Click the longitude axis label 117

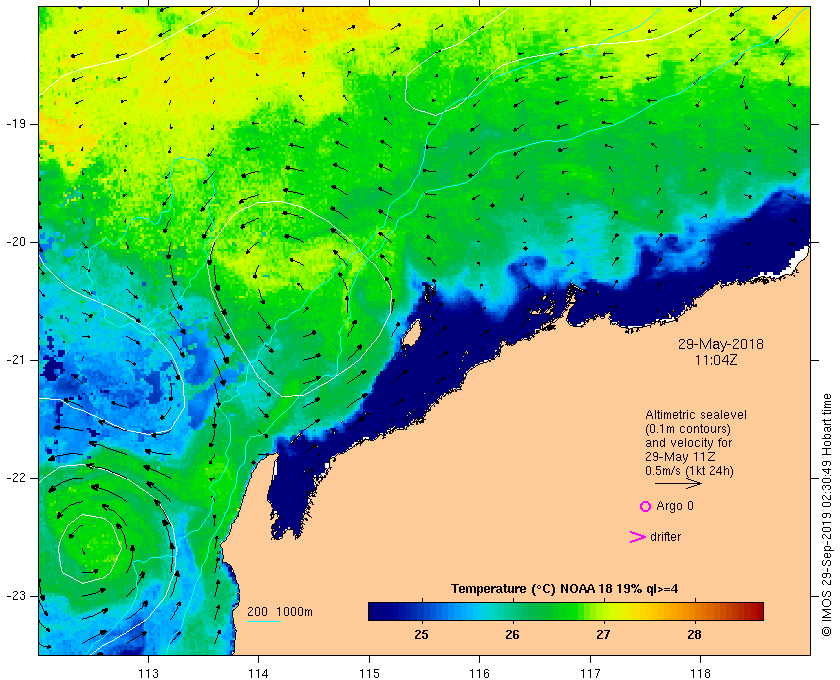point(590,674)
